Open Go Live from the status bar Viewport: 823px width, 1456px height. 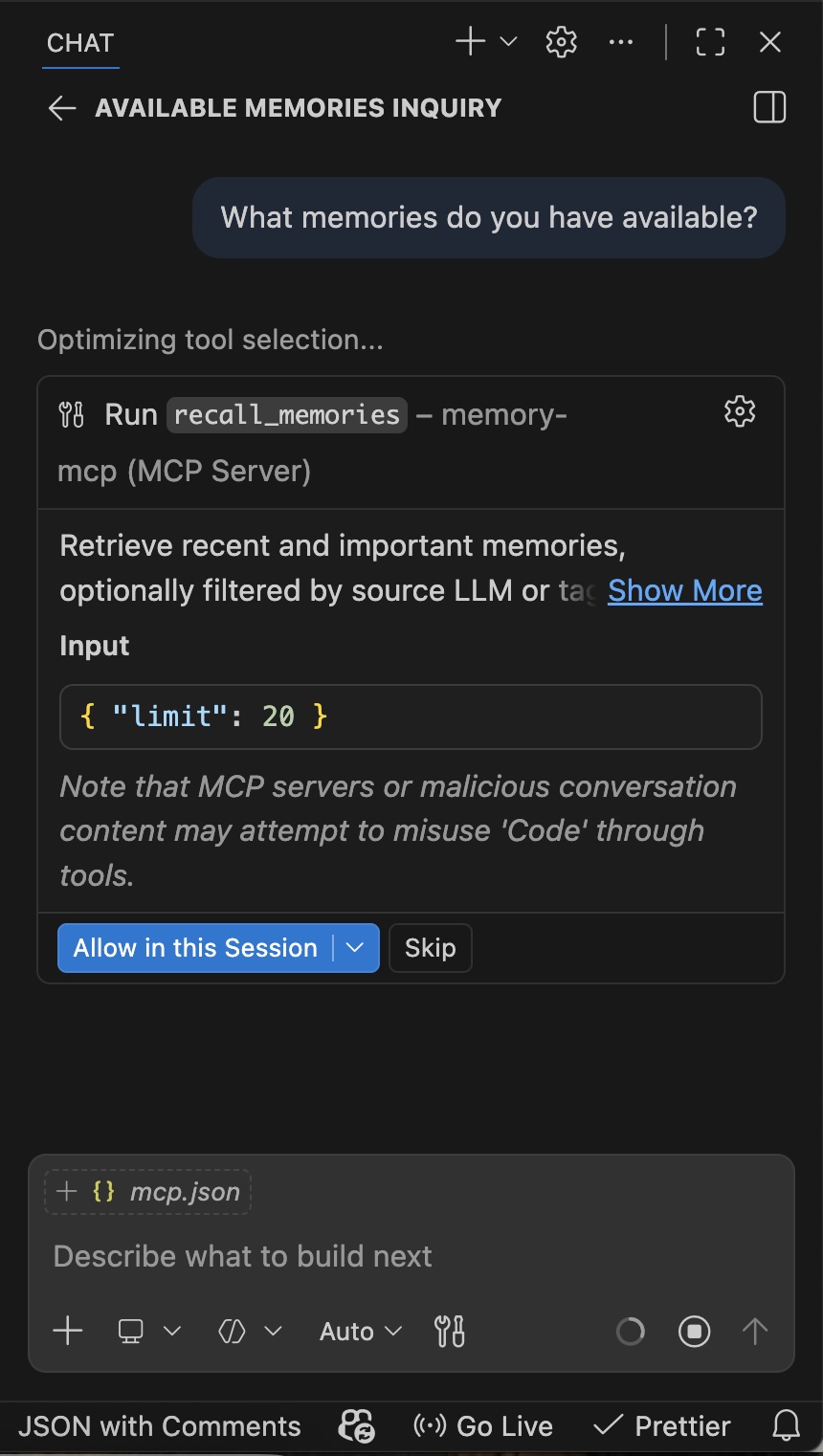[482, 1425]
